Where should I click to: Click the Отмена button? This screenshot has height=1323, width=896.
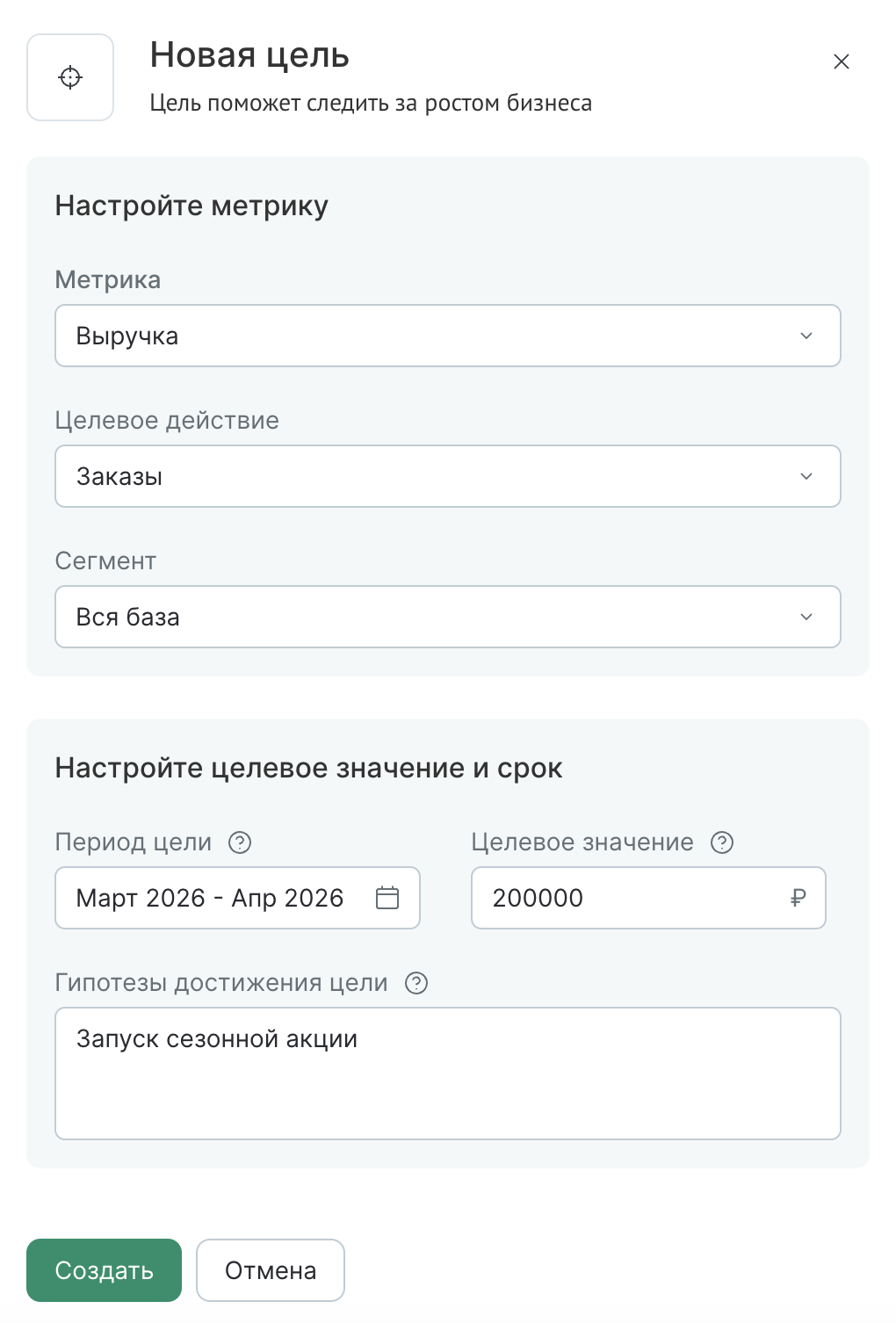coord(270,1269)
